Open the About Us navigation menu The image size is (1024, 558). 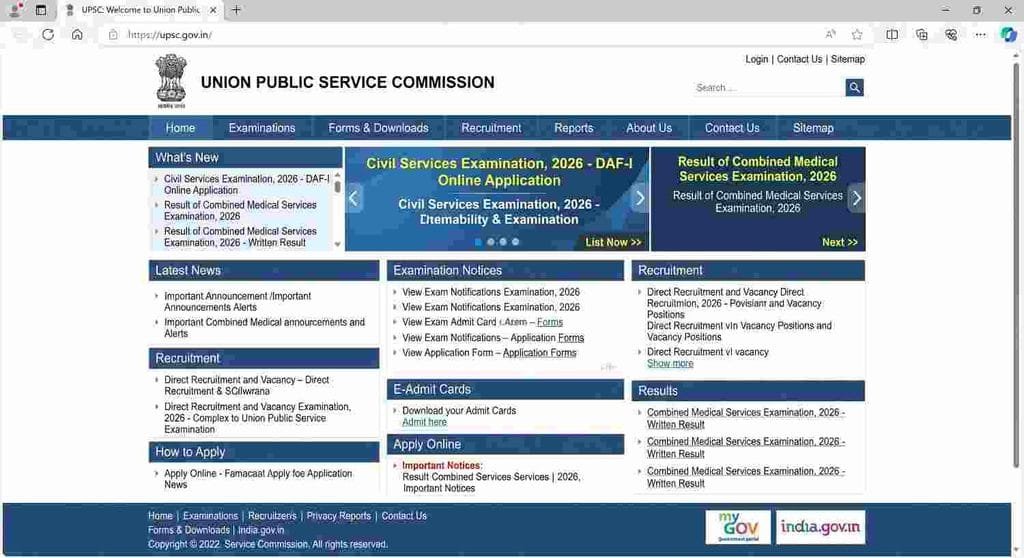(x=648, y=128)
